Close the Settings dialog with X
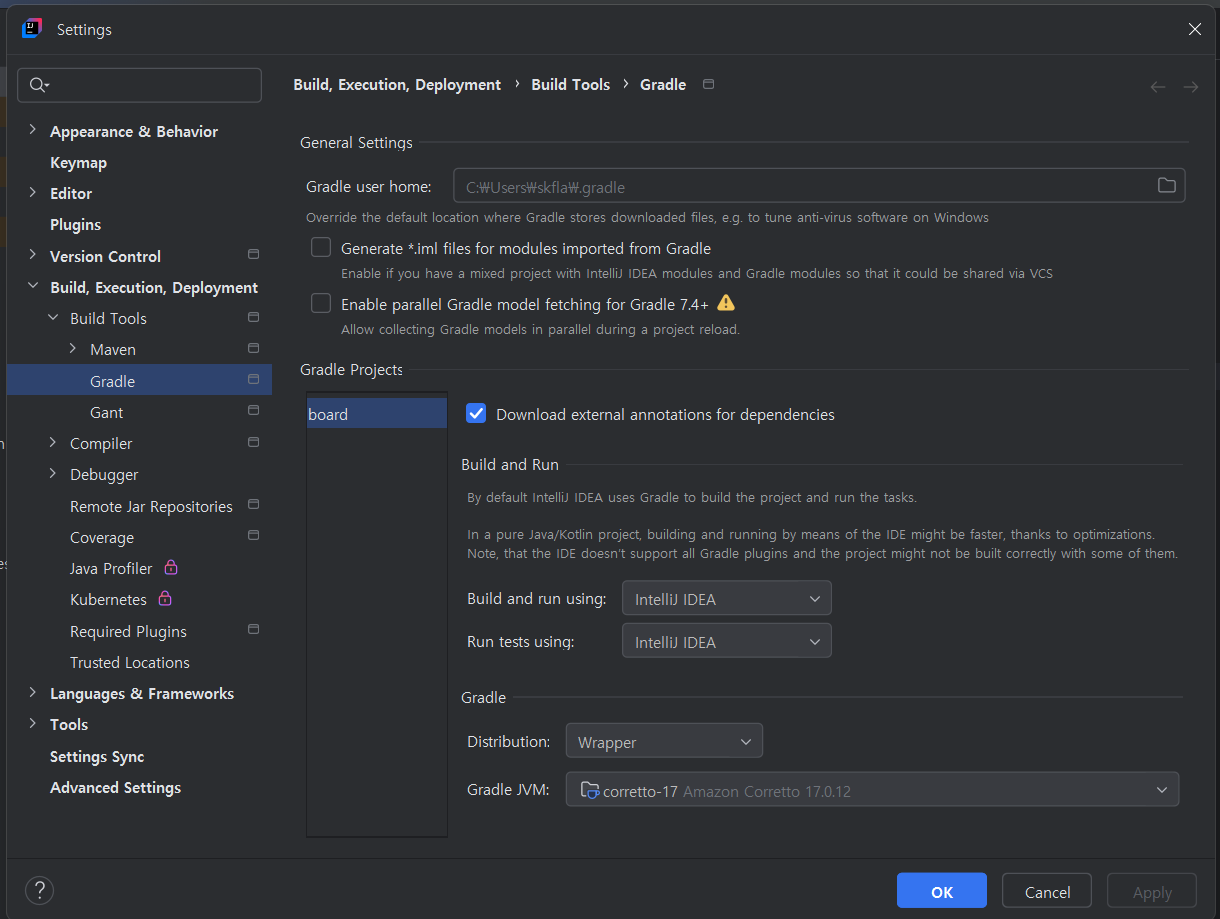This screenshot has height=919, width=1220. [x=1195, y=29]
